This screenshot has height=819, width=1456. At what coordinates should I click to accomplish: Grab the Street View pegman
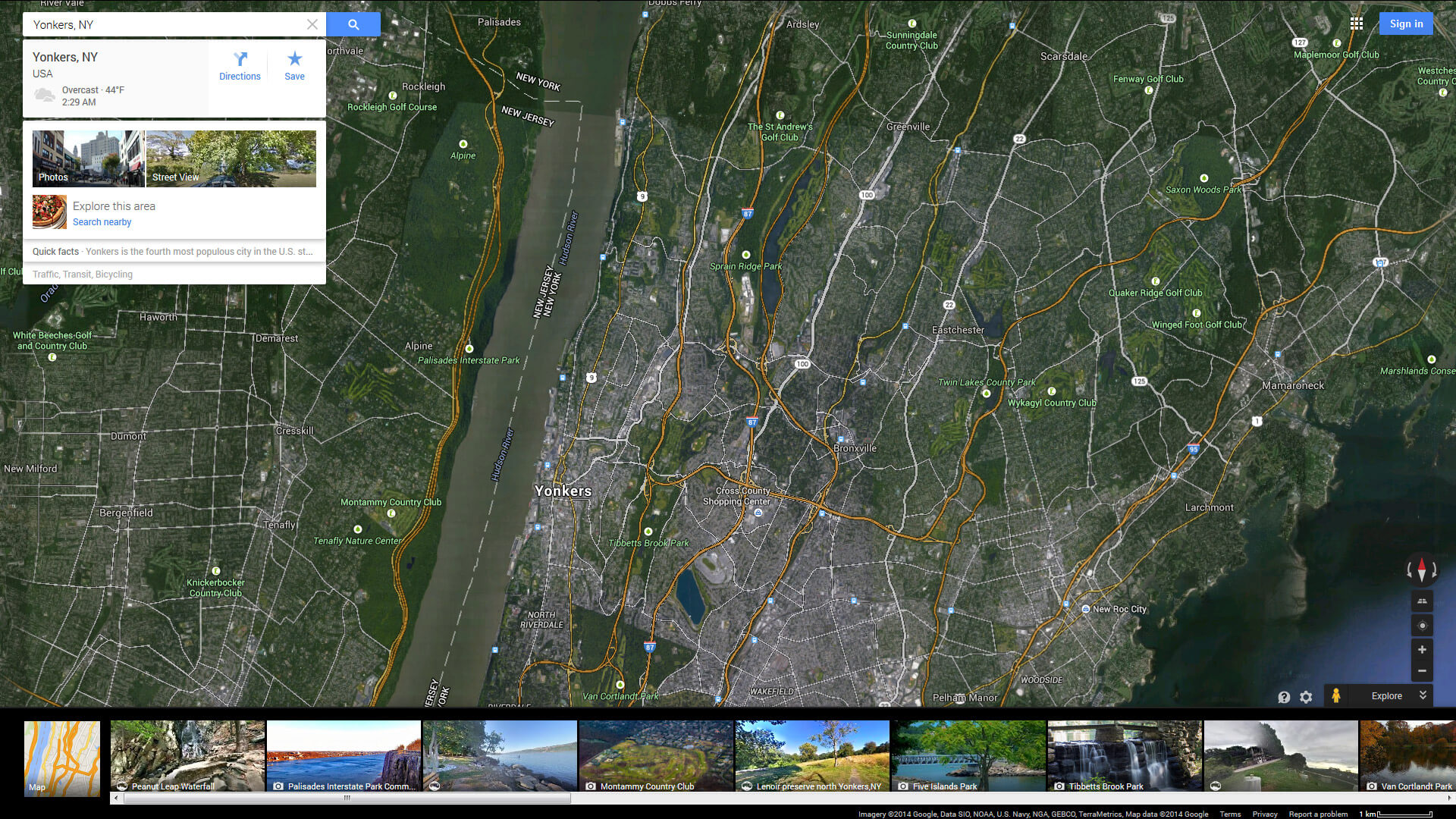(x=1335, y=695)
